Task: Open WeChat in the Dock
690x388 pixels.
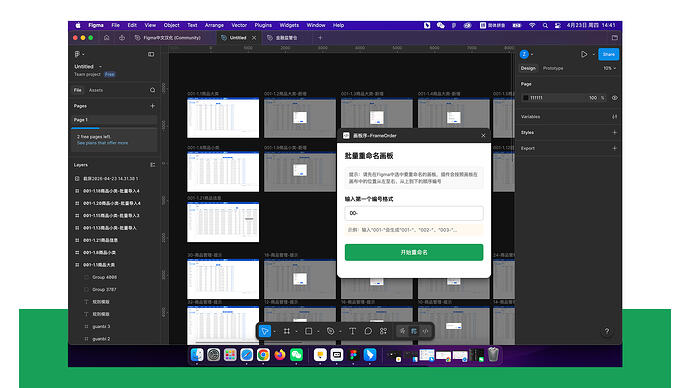Action: [297, 355]
